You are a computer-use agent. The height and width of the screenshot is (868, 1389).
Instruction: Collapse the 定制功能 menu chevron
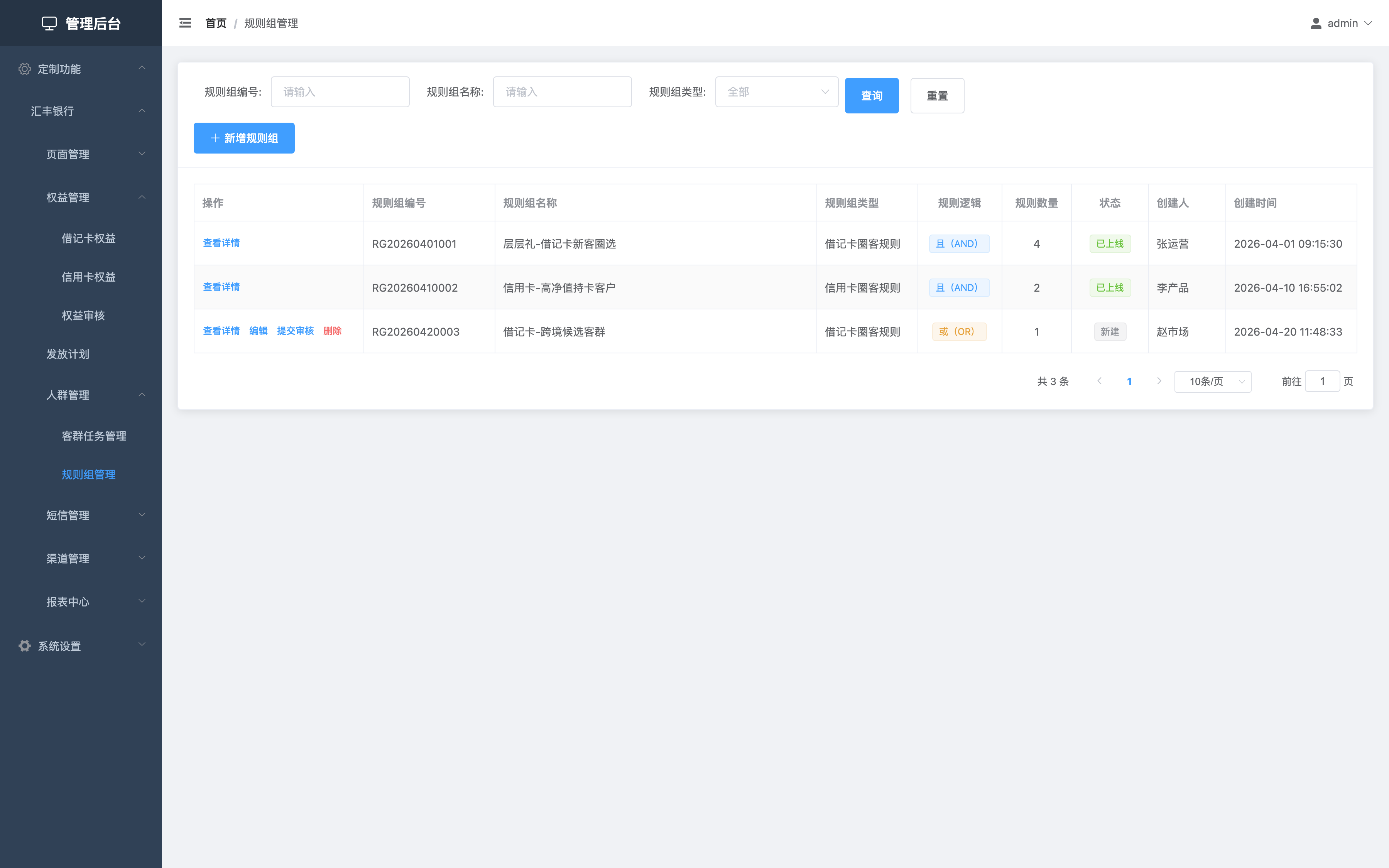coord(142,68)
